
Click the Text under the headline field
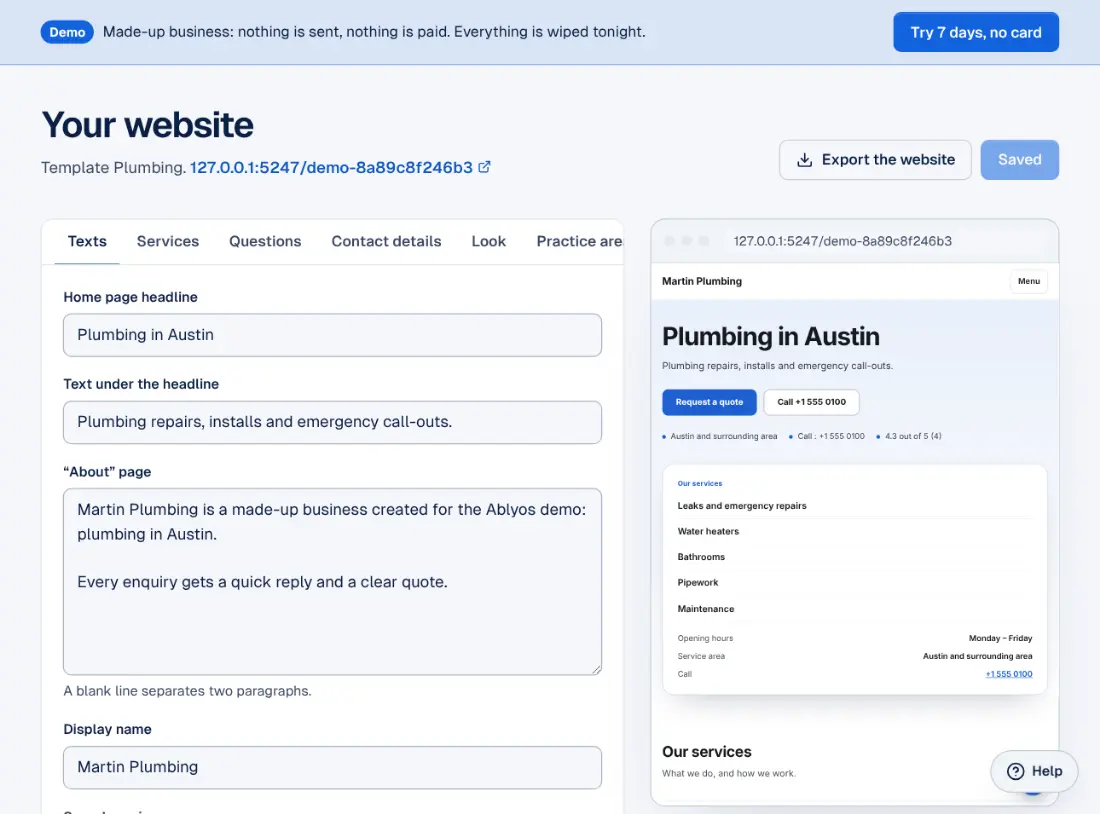tap(333, 422)
